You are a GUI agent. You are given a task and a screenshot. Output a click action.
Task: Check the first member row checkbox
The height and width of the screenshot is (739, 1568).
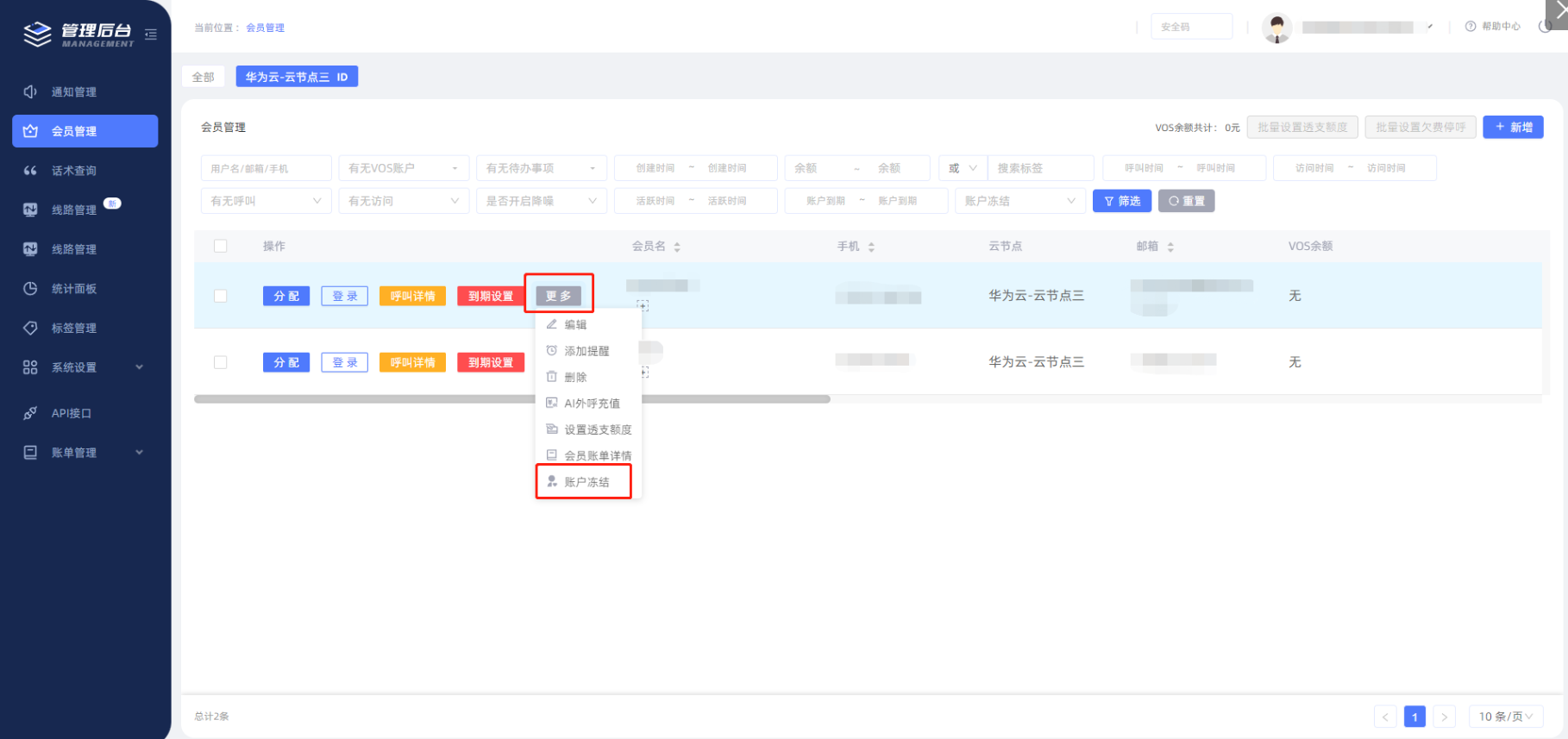pos(221,296)
